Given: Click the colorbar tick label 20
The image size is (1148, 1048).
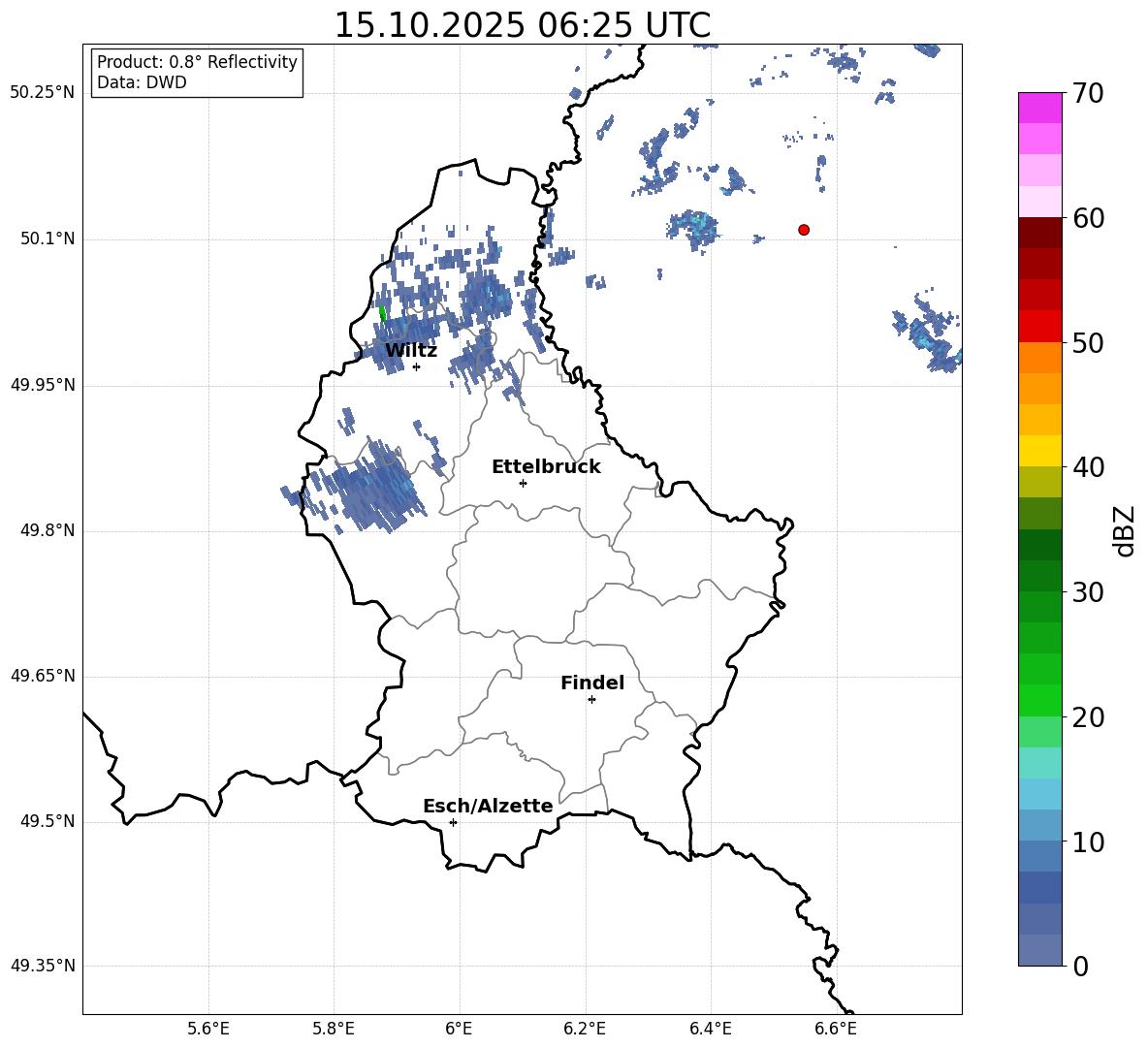Looking at the screenshot, I should (1088, 717).
